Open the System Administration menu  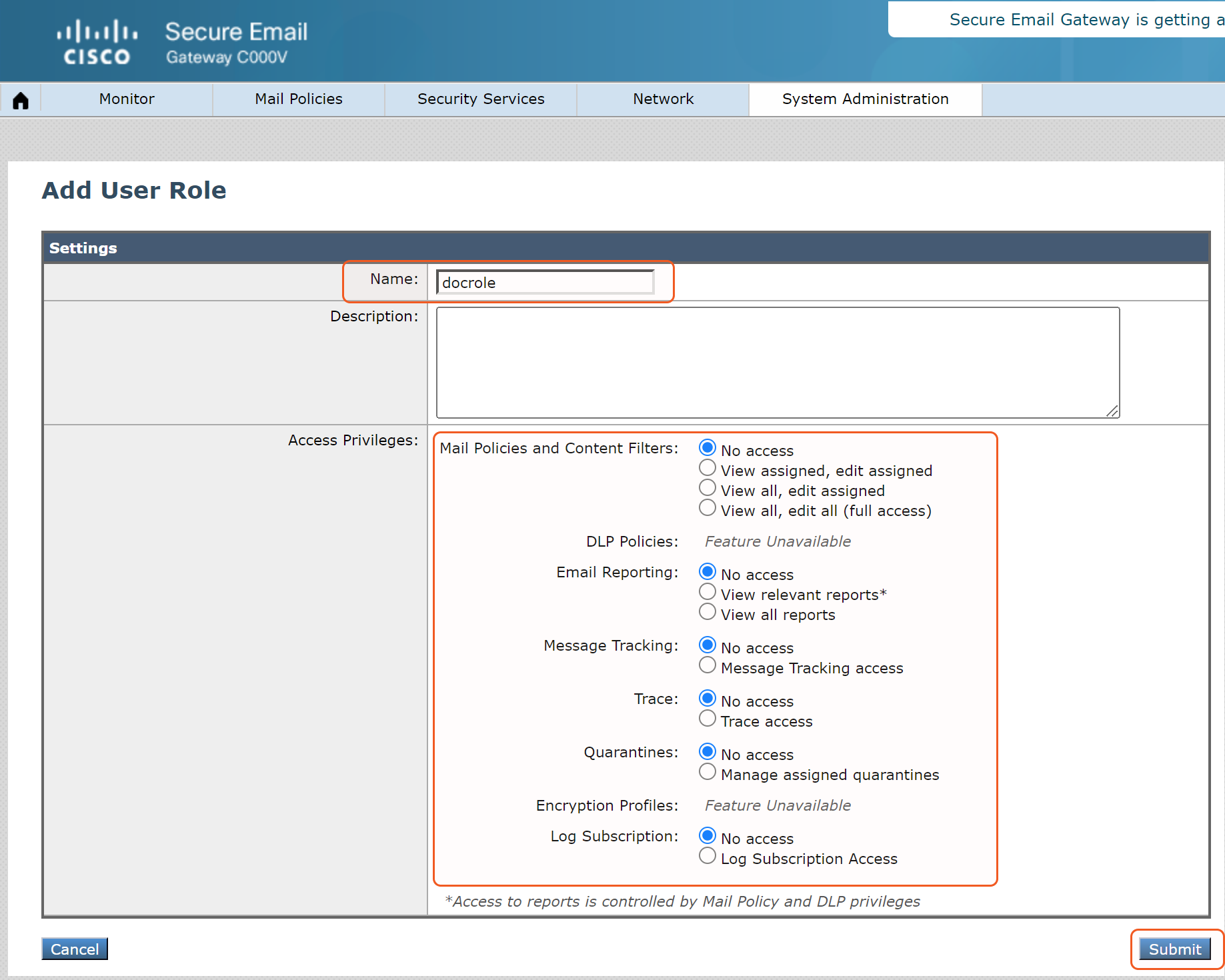coord(865,99)
